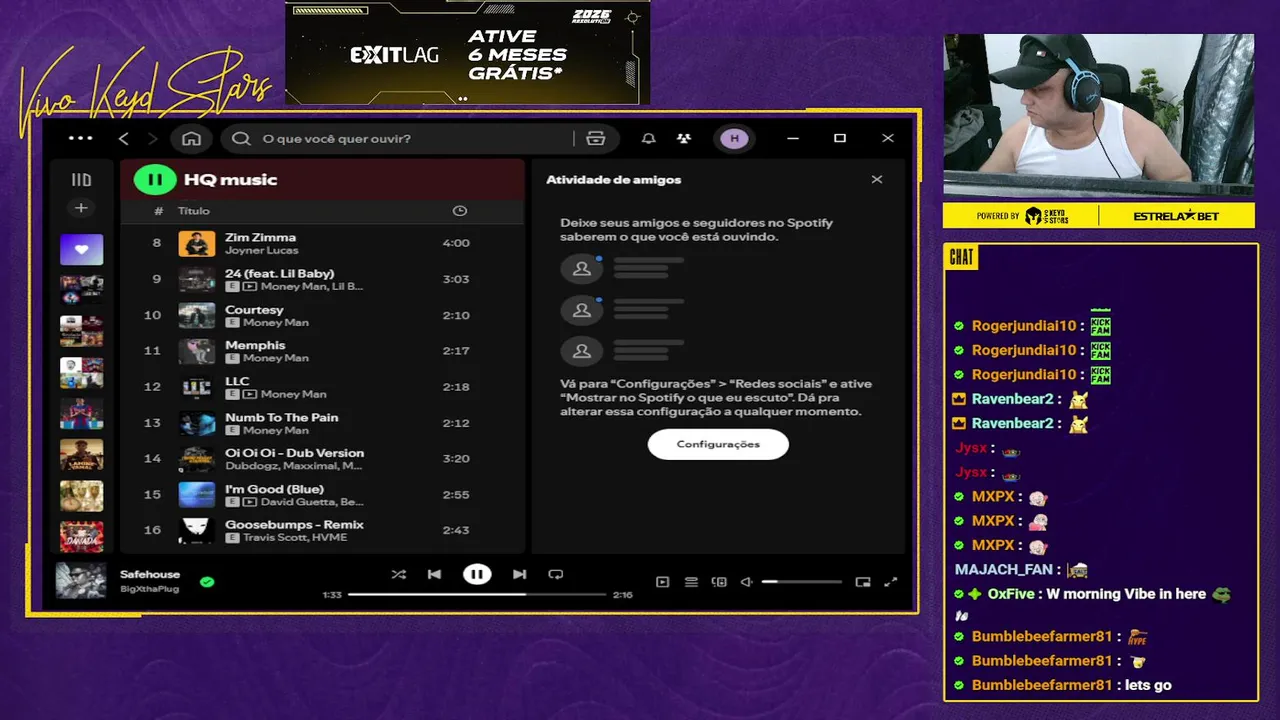Select 'Oi Oi Oi - Dub Version' track
Viewport: 1280px width, 720px height.
(294, 453)
